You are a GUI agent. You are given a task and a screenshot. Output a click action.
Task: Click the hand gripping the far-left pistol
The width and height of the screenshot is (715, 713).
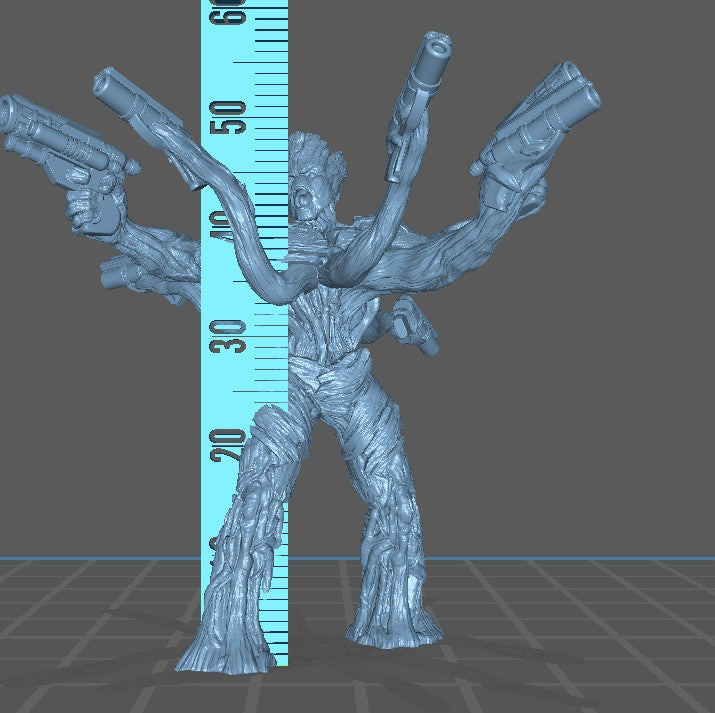tap(92, 208)
